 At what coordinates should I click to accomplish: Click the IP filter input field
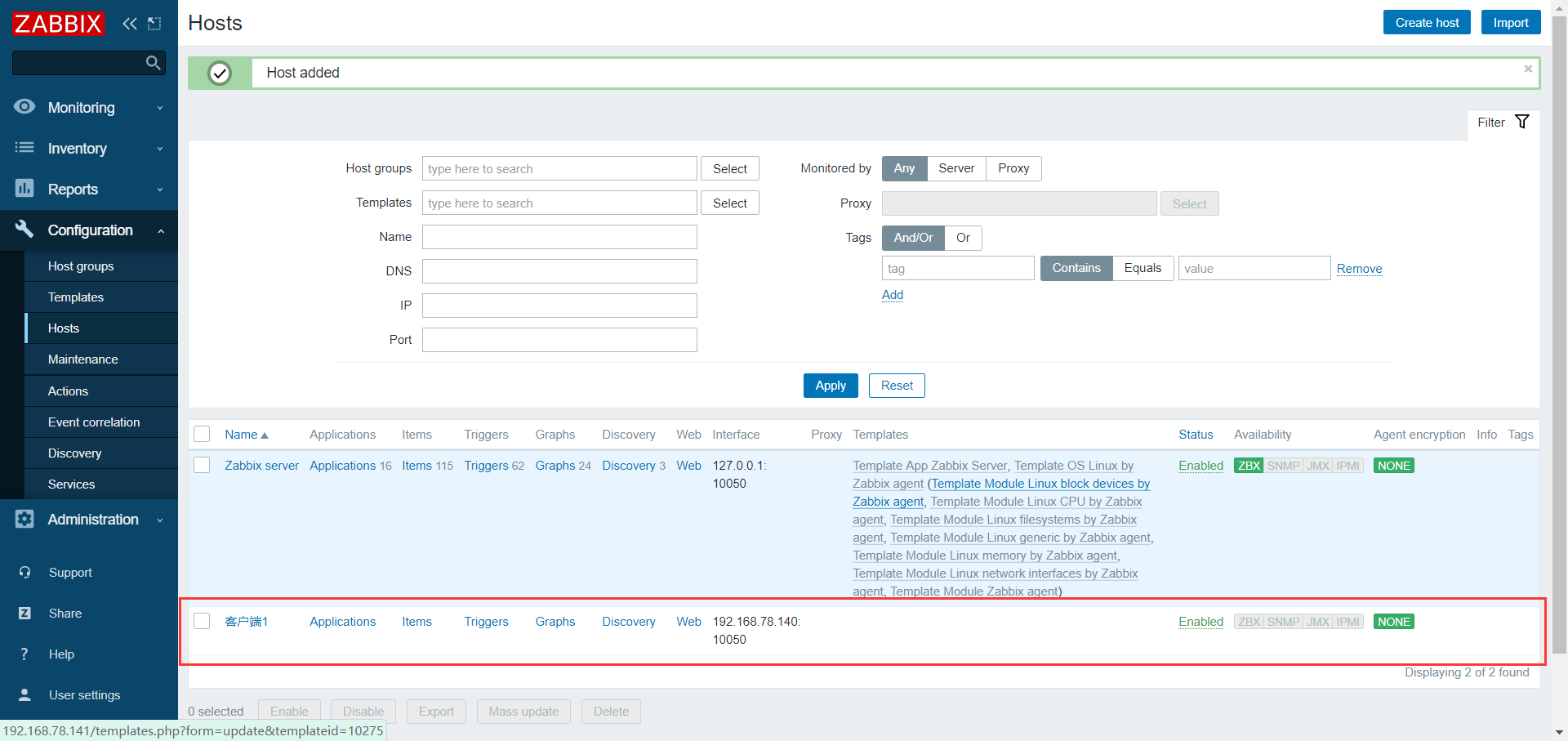(x=559, y=306)
